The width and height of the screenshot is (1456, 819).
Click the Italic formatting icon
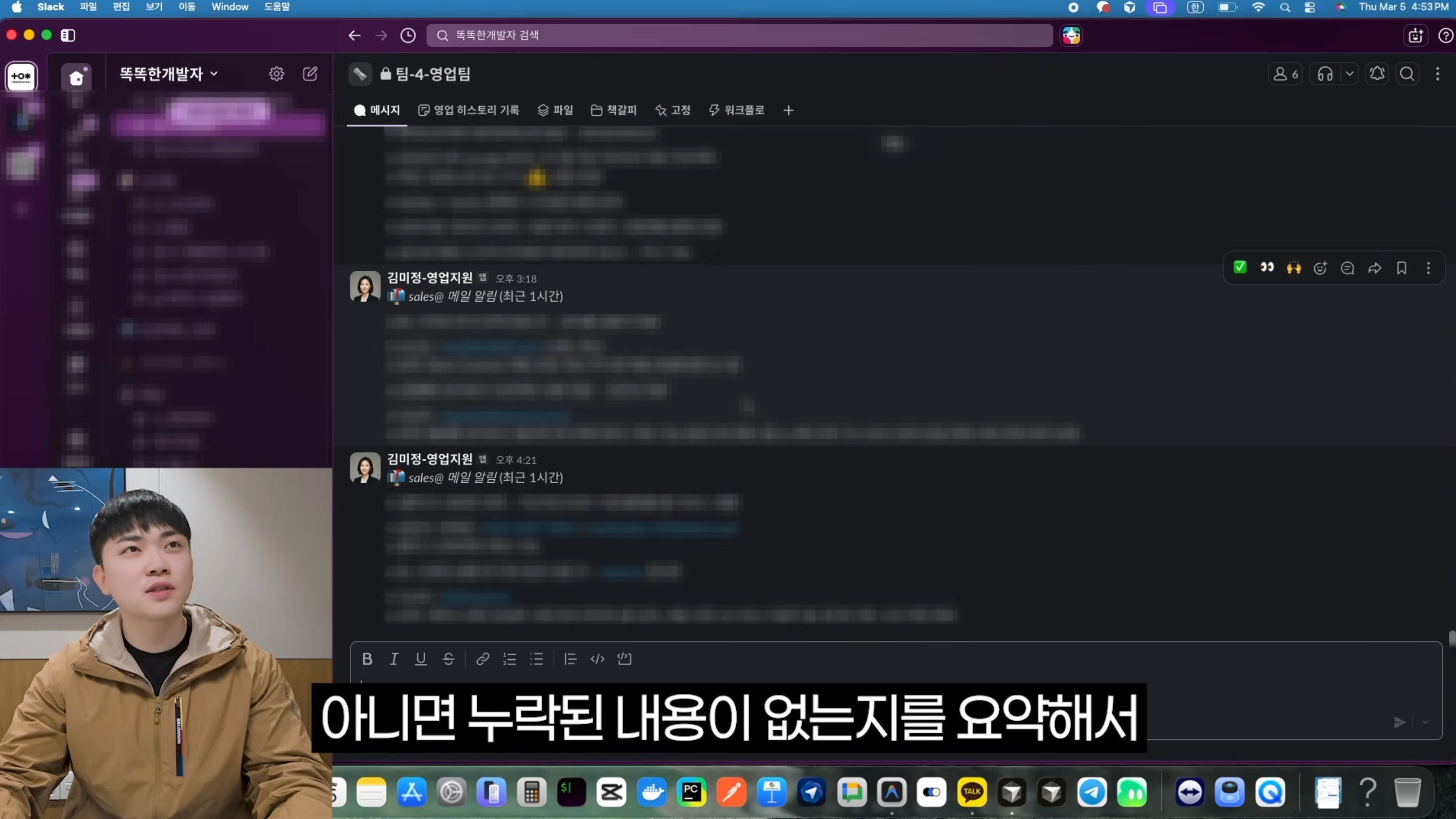tap(394, 659)
